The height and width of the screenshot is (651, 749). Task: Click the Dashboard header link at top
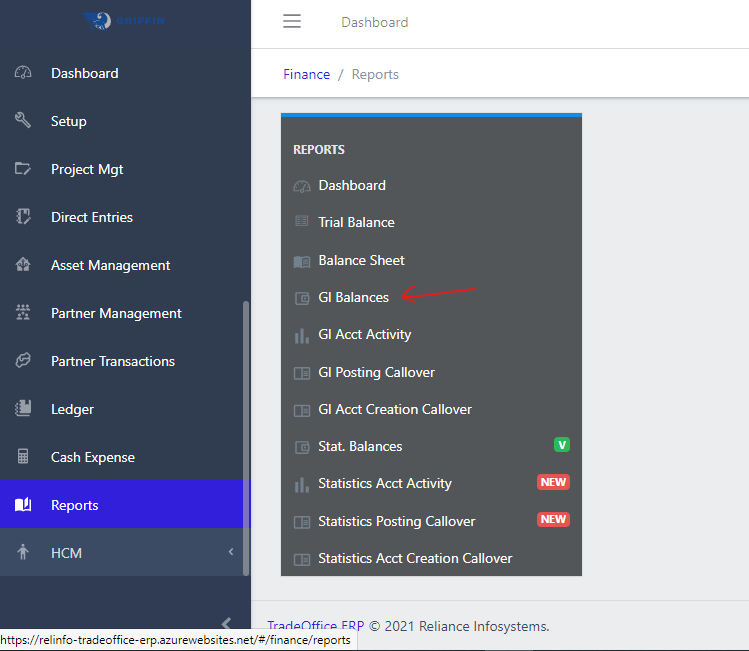[374, 22]
